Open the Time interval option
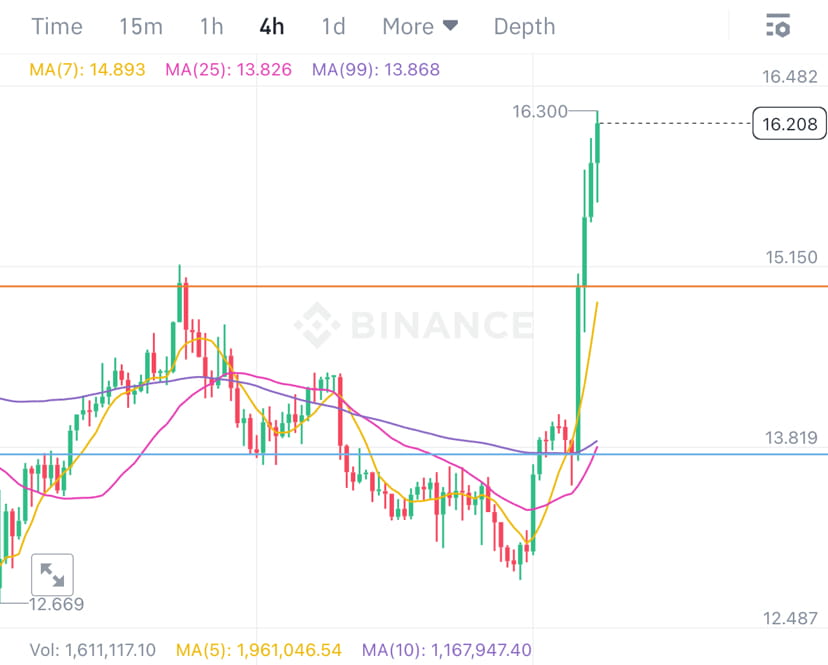Screen dimensions: 828x665 (x=57, y=27)
